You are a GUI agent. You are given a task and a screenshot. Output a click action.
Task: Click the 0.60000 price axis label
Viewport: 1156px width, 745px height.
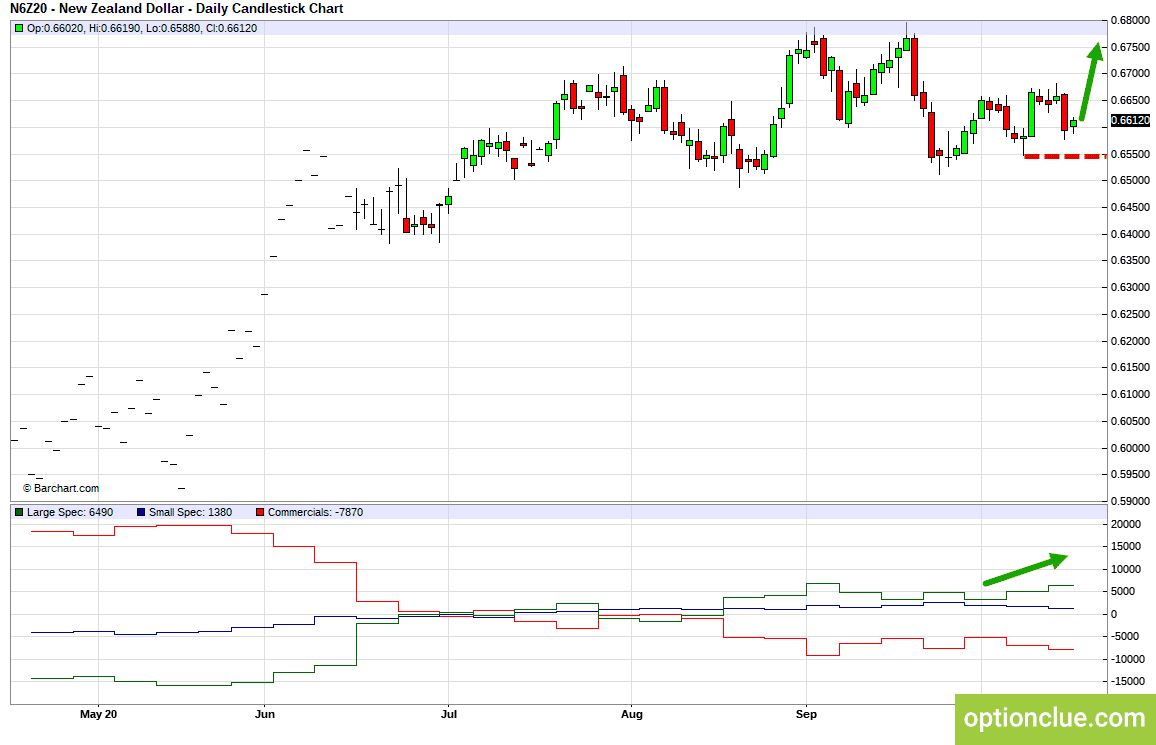pos(1130,448)
